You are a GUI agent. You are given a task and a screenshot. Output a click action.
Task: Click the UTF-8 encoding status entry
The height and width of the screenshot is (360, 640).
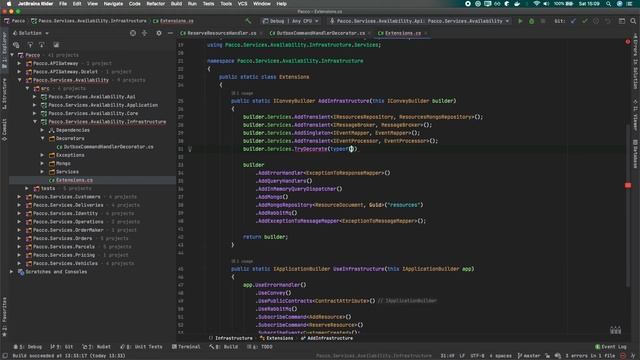point(477,356)
